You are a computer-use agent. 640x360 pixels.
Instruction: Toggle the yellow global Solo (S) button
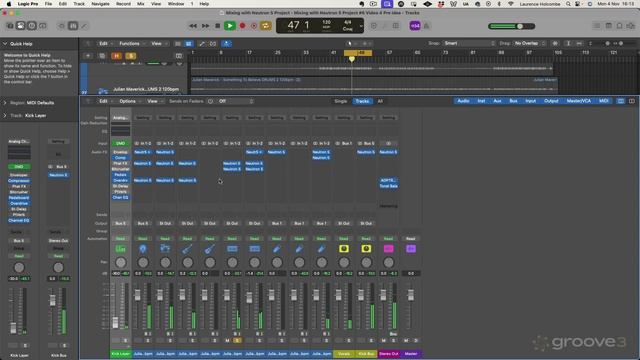131,56
